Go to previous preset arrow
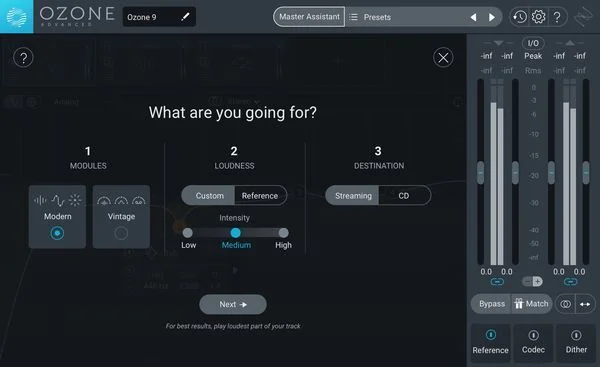Screen dimensions: 600x367 coord(473,17)
